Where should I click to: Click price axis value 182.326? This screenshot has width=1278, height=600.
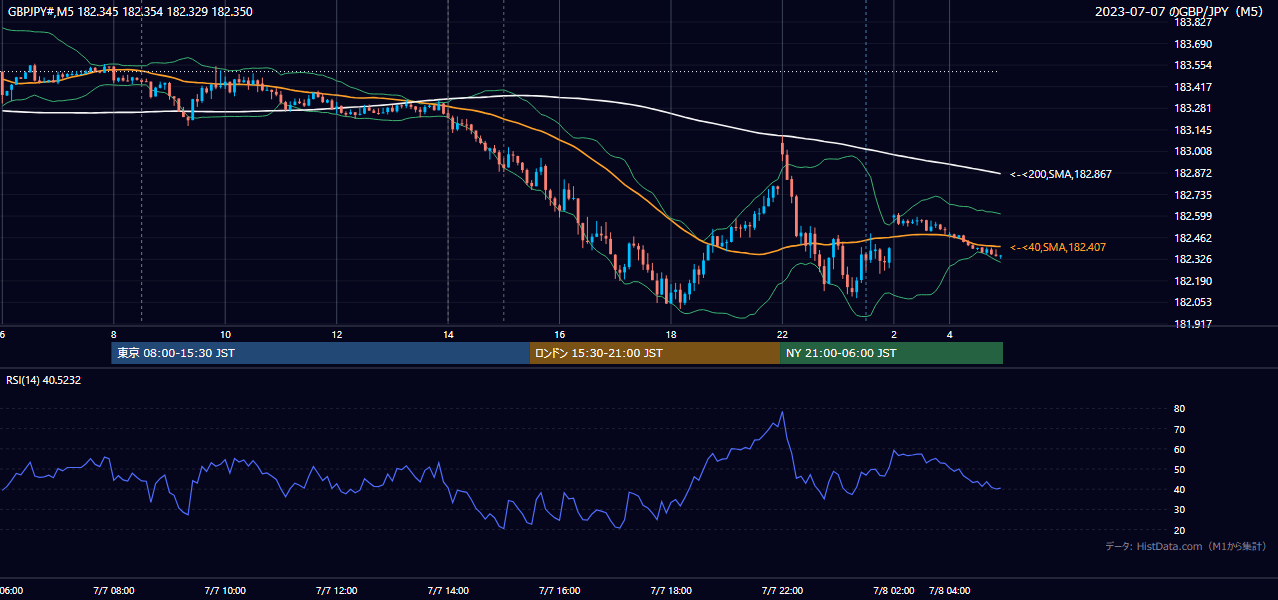[1192, 259]
